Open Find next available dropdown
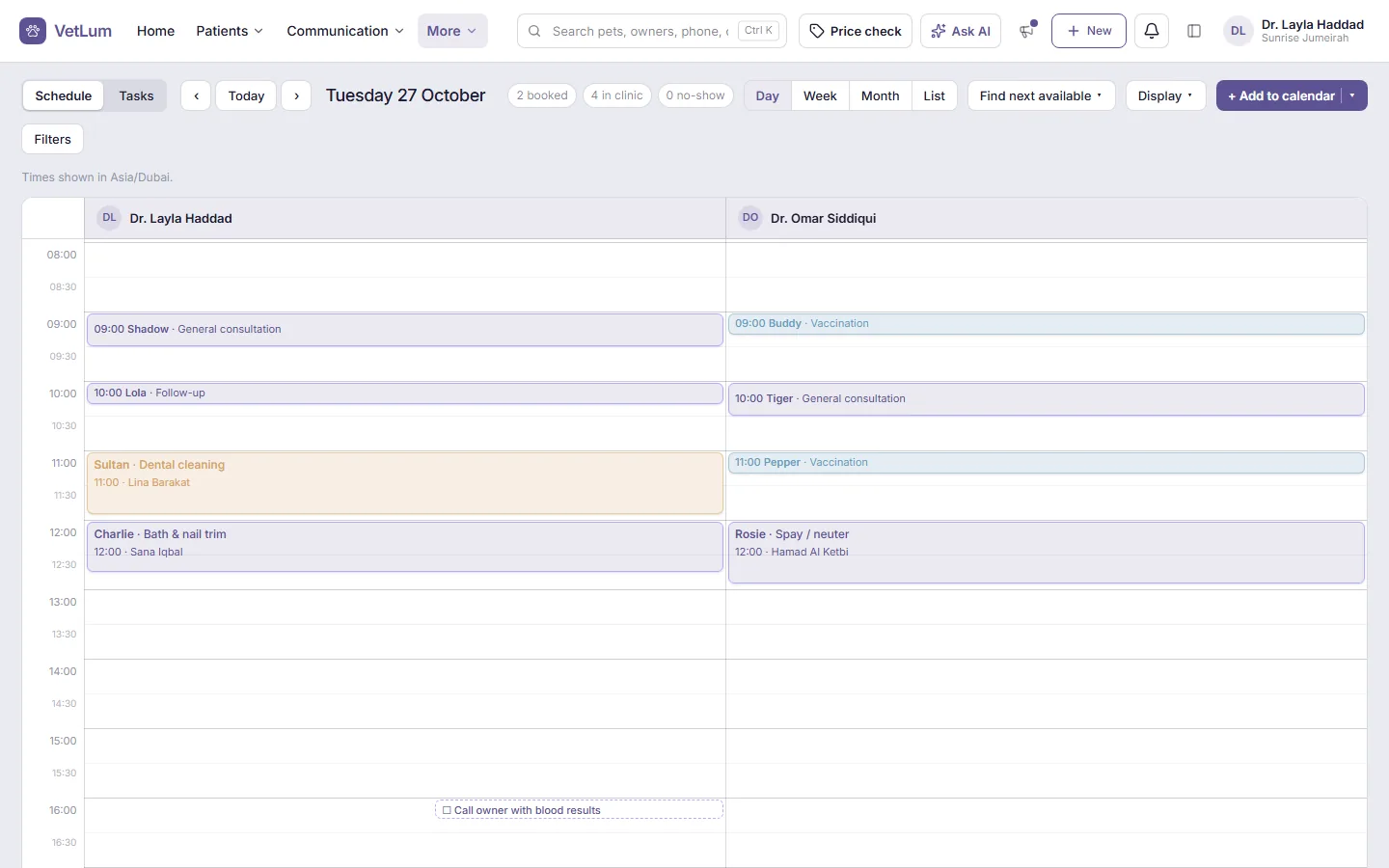Image resolution: width=1389 pixels, height=868 pixels. click(x=1041, y=95)
